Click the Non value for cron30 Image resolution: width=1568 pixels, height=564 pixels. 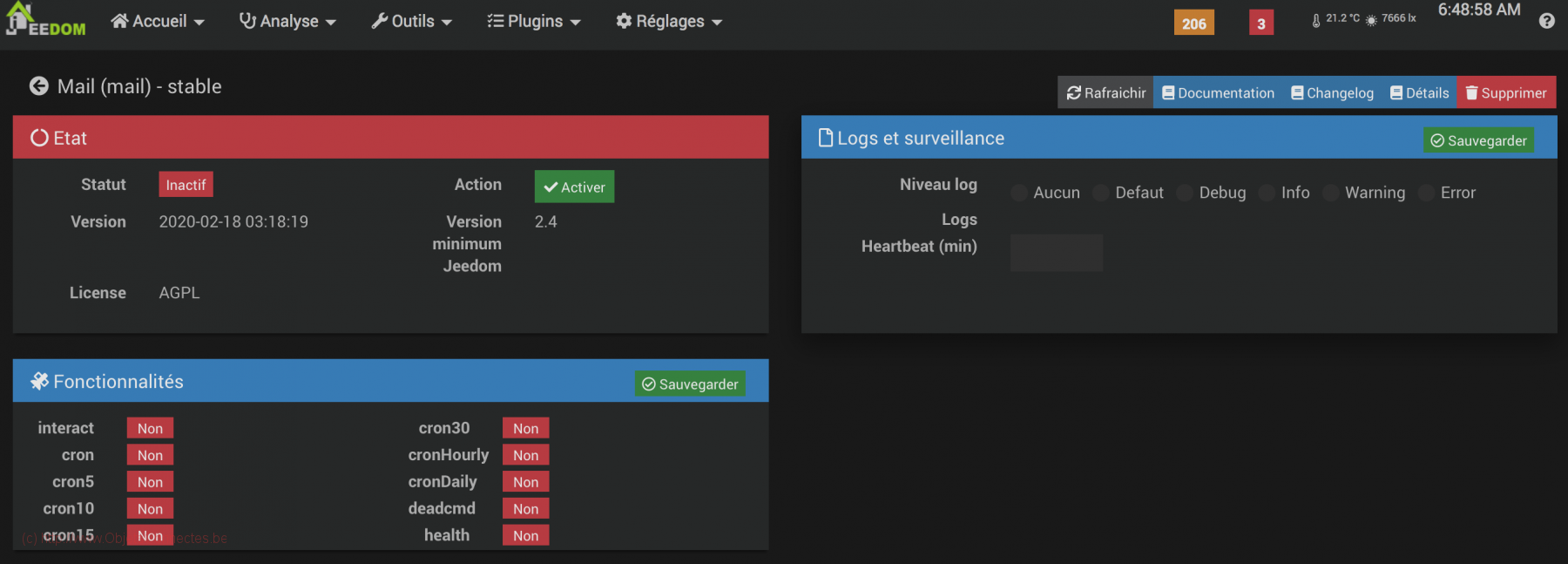coord(525,428)
